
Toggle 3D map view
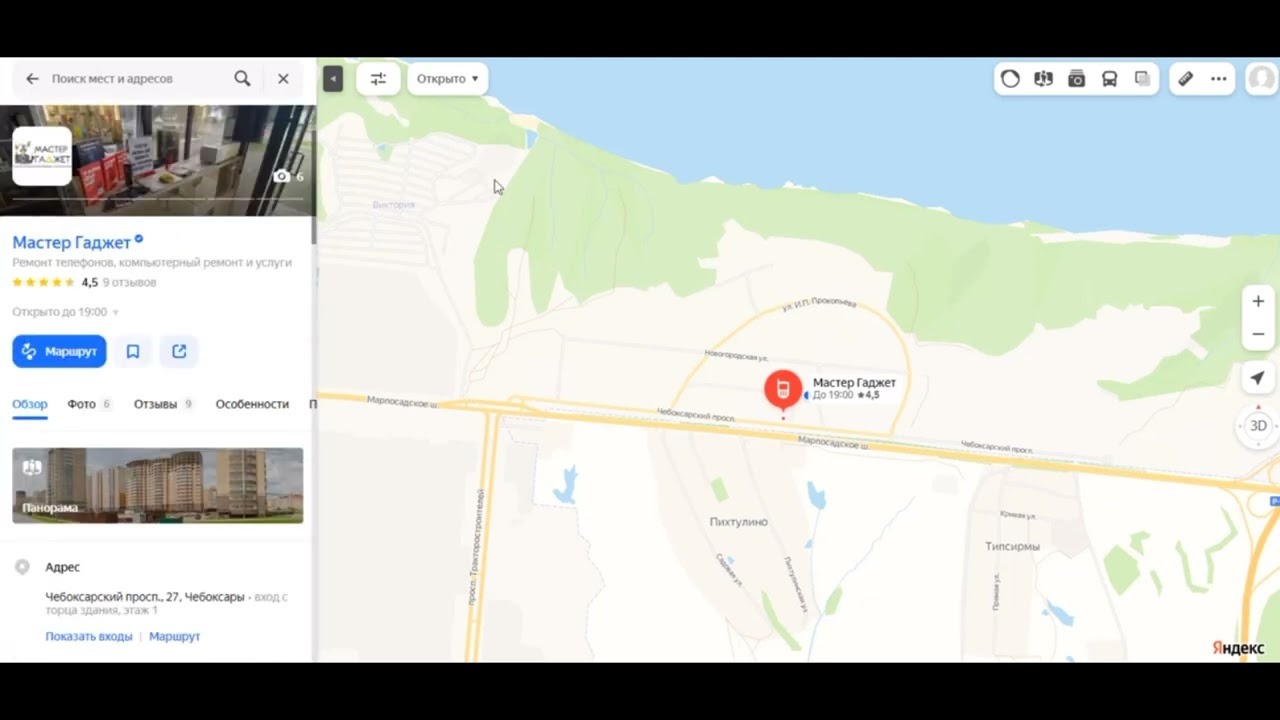click(1258, 426)
